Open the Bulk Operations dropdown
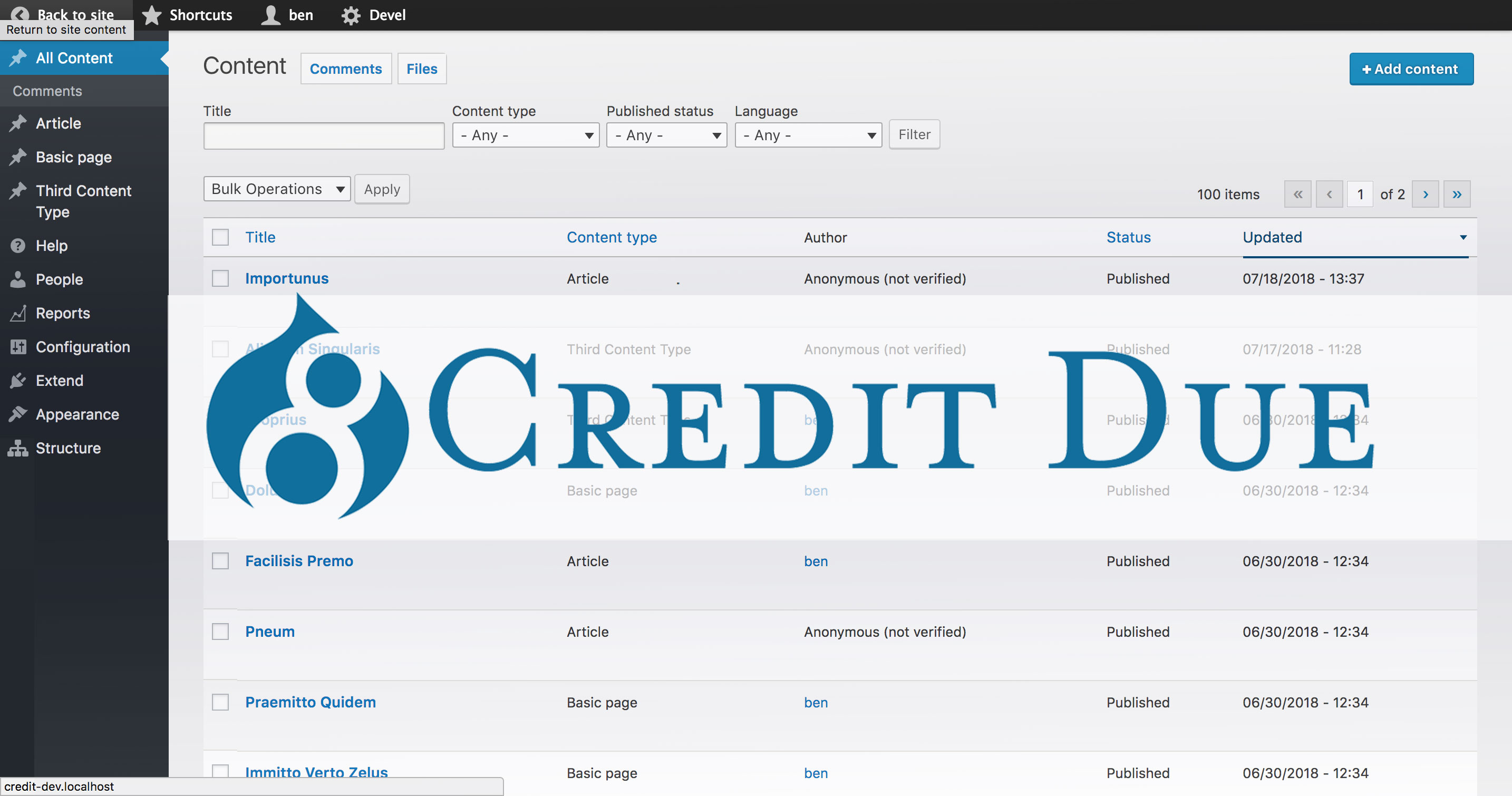The width and height of the screenshot is (1512, 796). [x=276, y=188]
